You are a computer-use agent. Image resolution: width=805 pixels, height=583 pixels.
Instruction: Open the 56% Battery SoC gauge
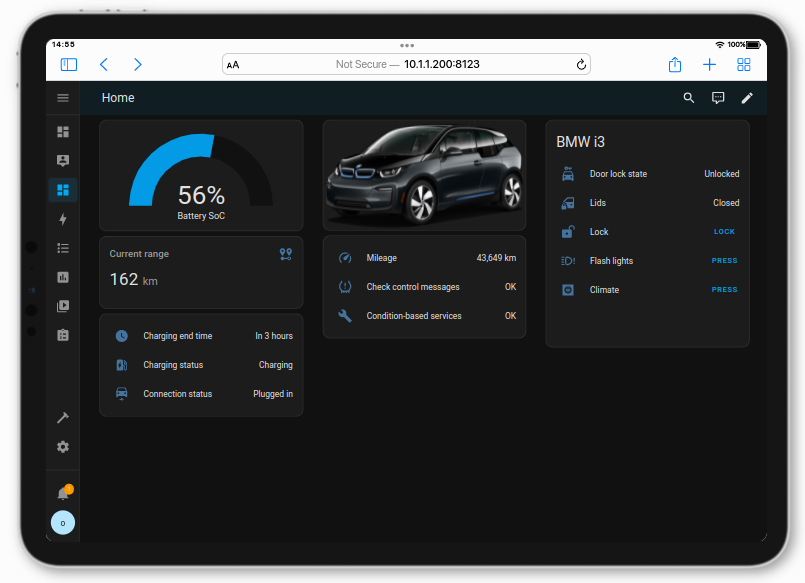pyautogui.click(x=201, y=176)
